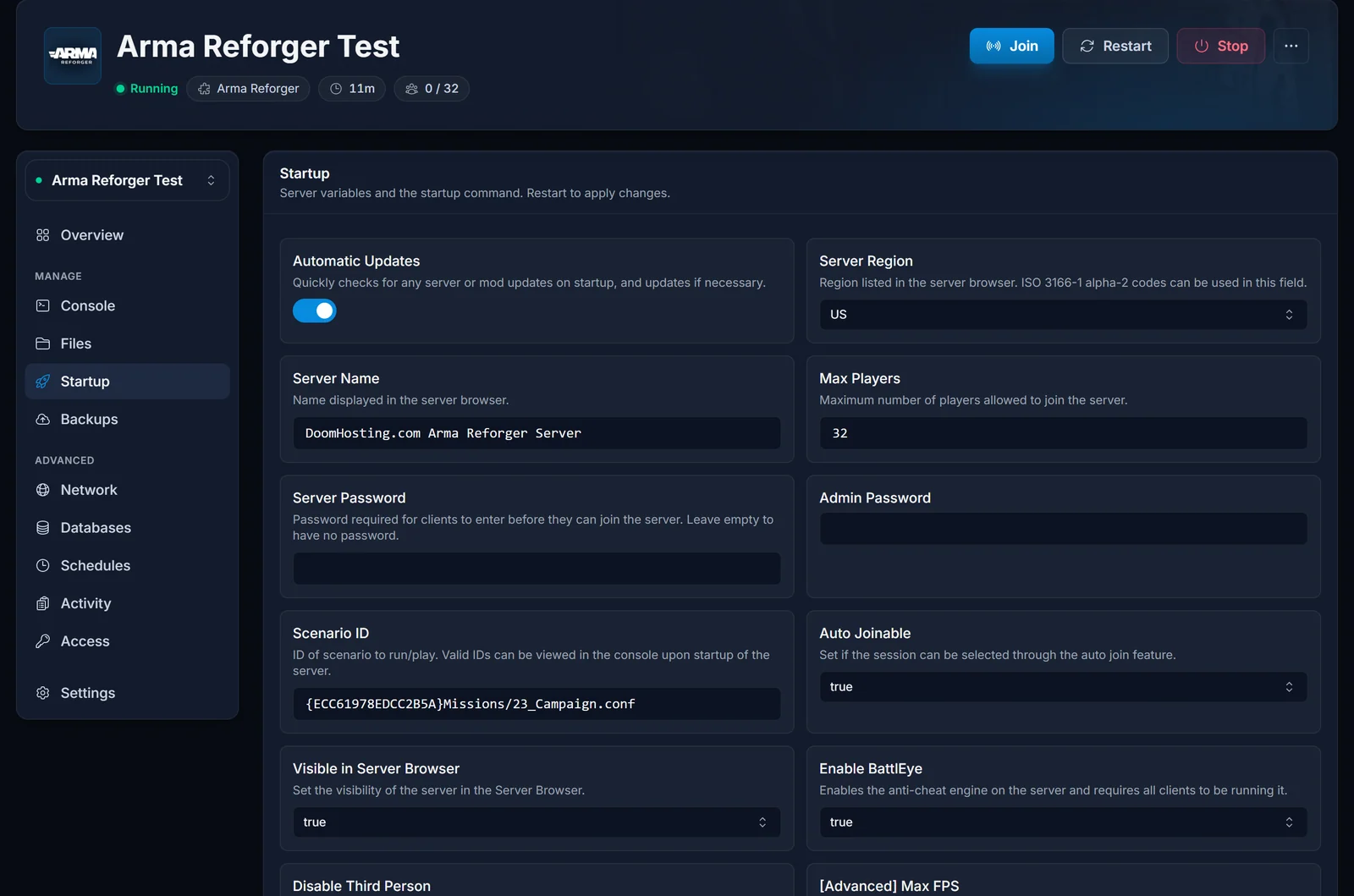This screenshot has height=896, width=1354.
Task: Click the Max Players input field
Action: [x=1063, y=433]
